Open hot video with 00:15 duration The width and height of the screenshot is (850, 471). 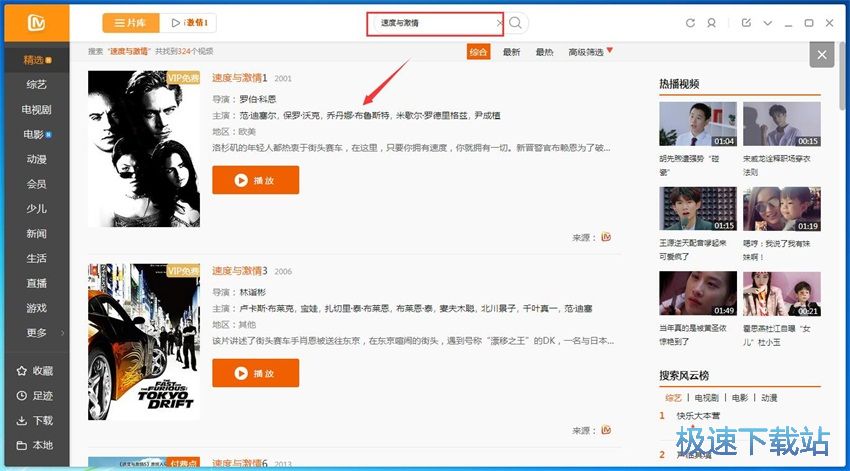tap(782, 124)
